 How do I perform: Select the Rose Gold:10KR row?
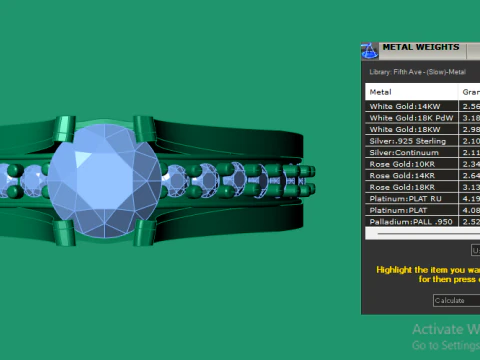423,164
